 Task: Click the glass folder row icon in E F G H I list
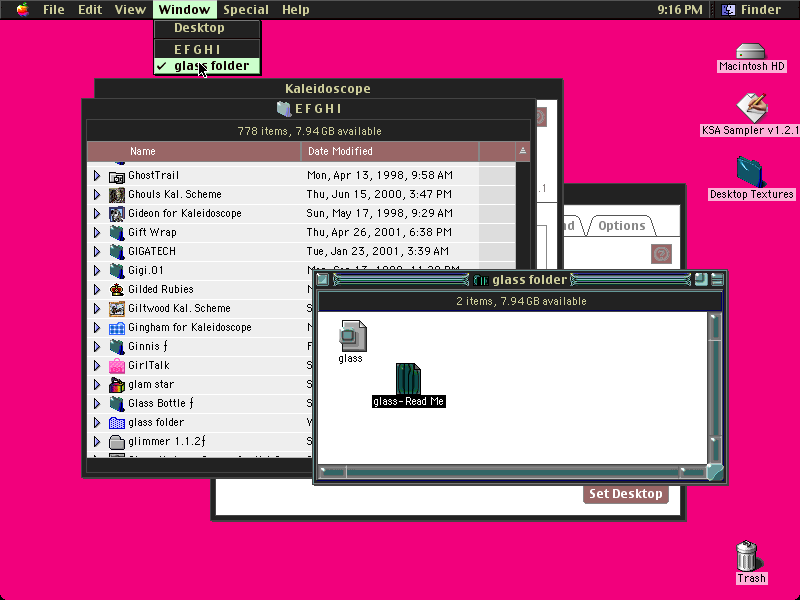pyautogui.click(x=117, y=423)
